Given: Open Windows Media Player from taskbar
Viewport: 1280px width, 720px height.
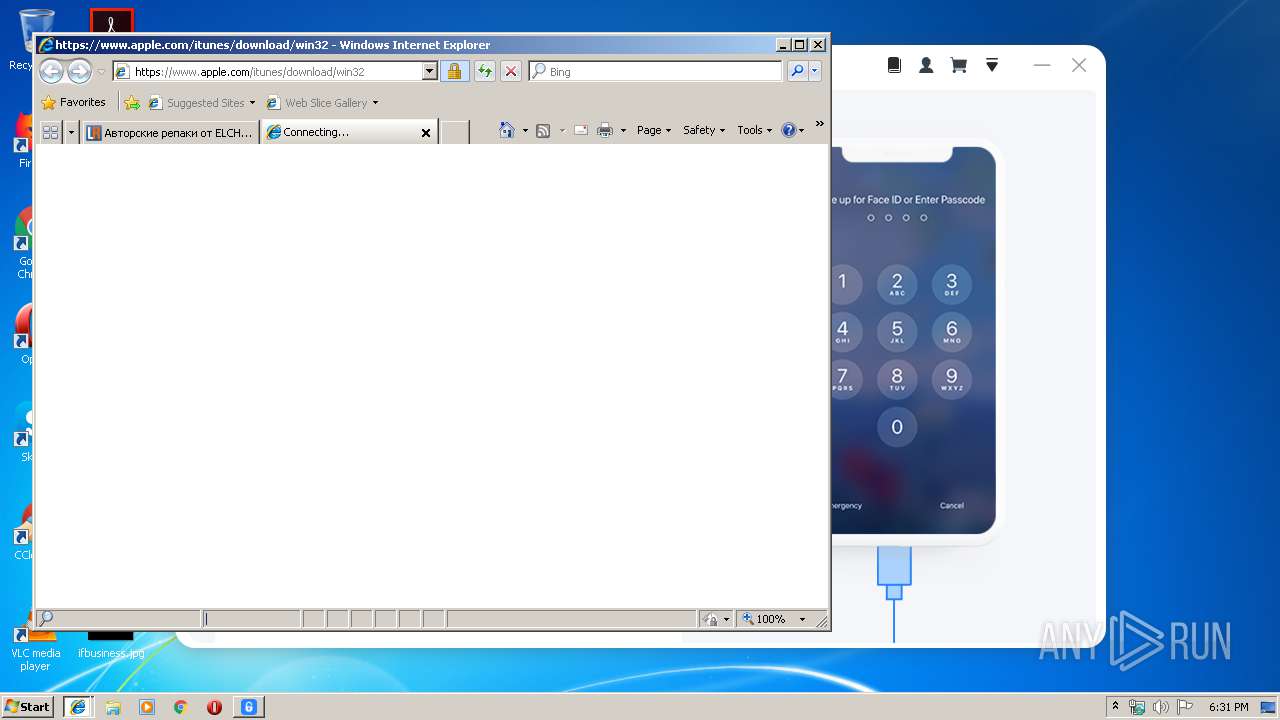Looking at the screenshot, I should [x=147, y=707].
